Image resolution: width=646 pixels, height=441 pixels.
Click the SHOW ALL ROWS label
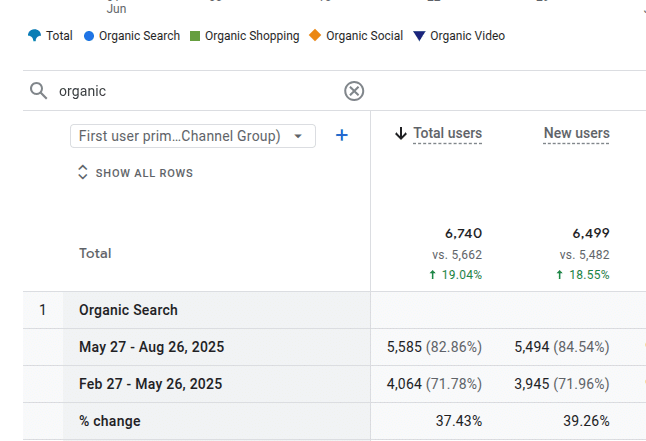pyautogui.click(x=144, y=173)
